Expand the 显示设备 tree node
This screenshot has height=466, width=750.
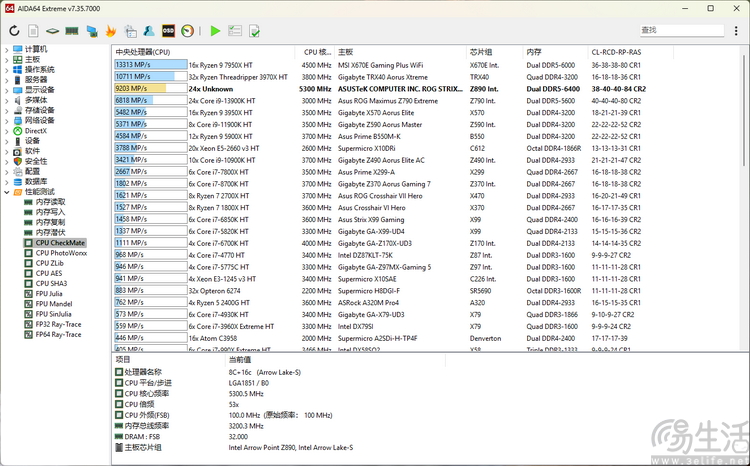tap(7, 90)
